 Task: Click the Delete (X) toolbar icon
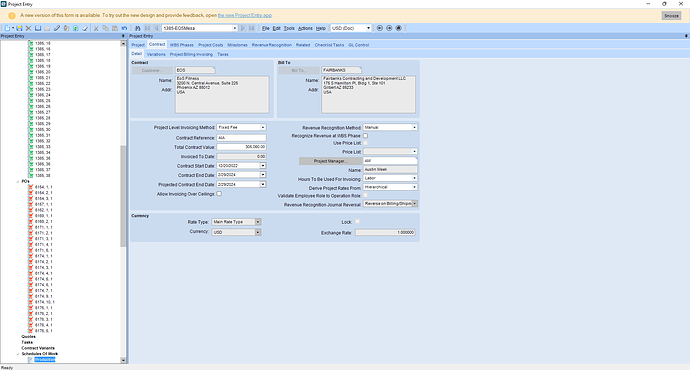pyautogui.click(x=29, y=28)
